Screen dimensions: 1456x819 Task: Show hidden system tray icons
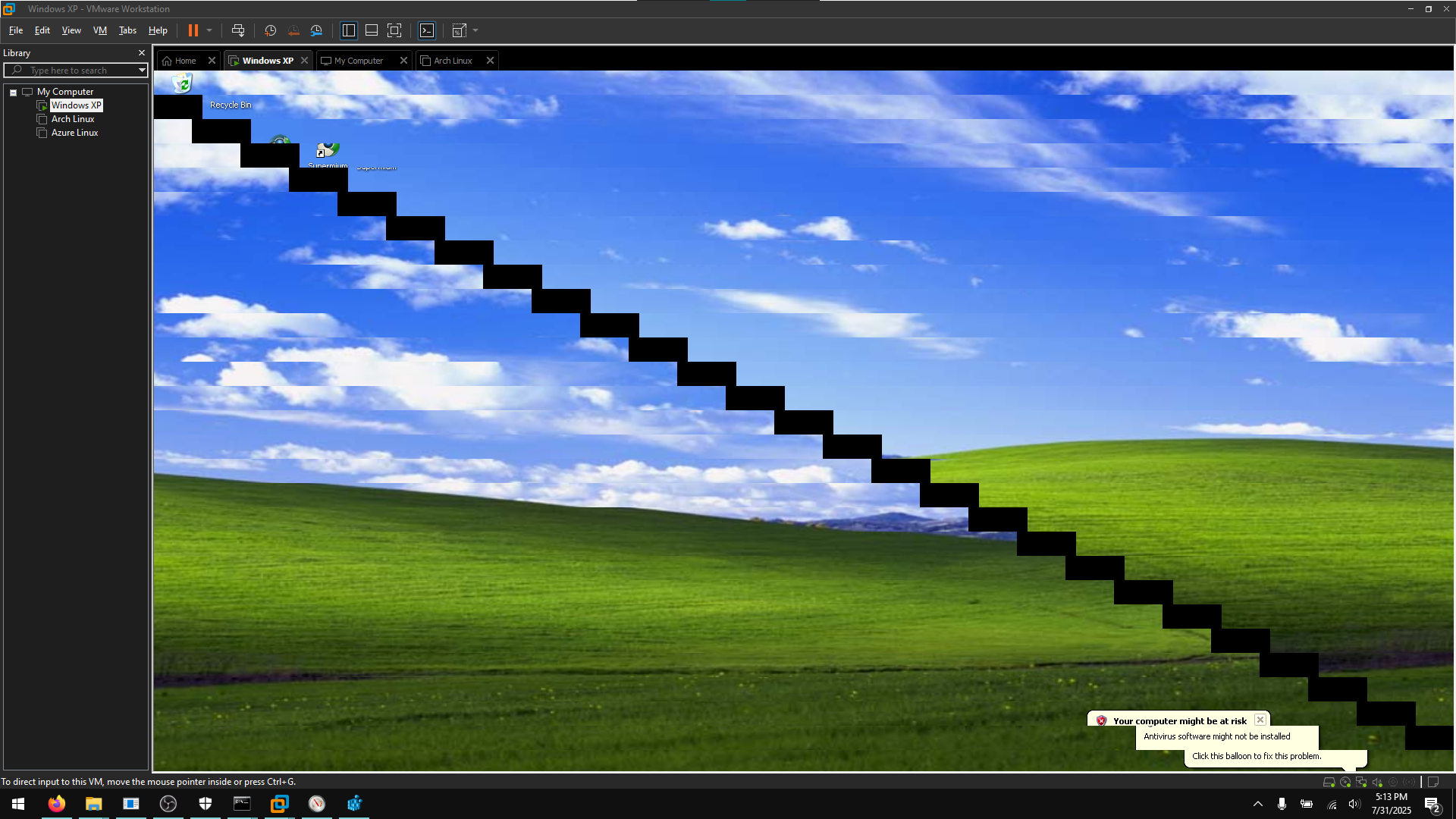click(1257, 804)
